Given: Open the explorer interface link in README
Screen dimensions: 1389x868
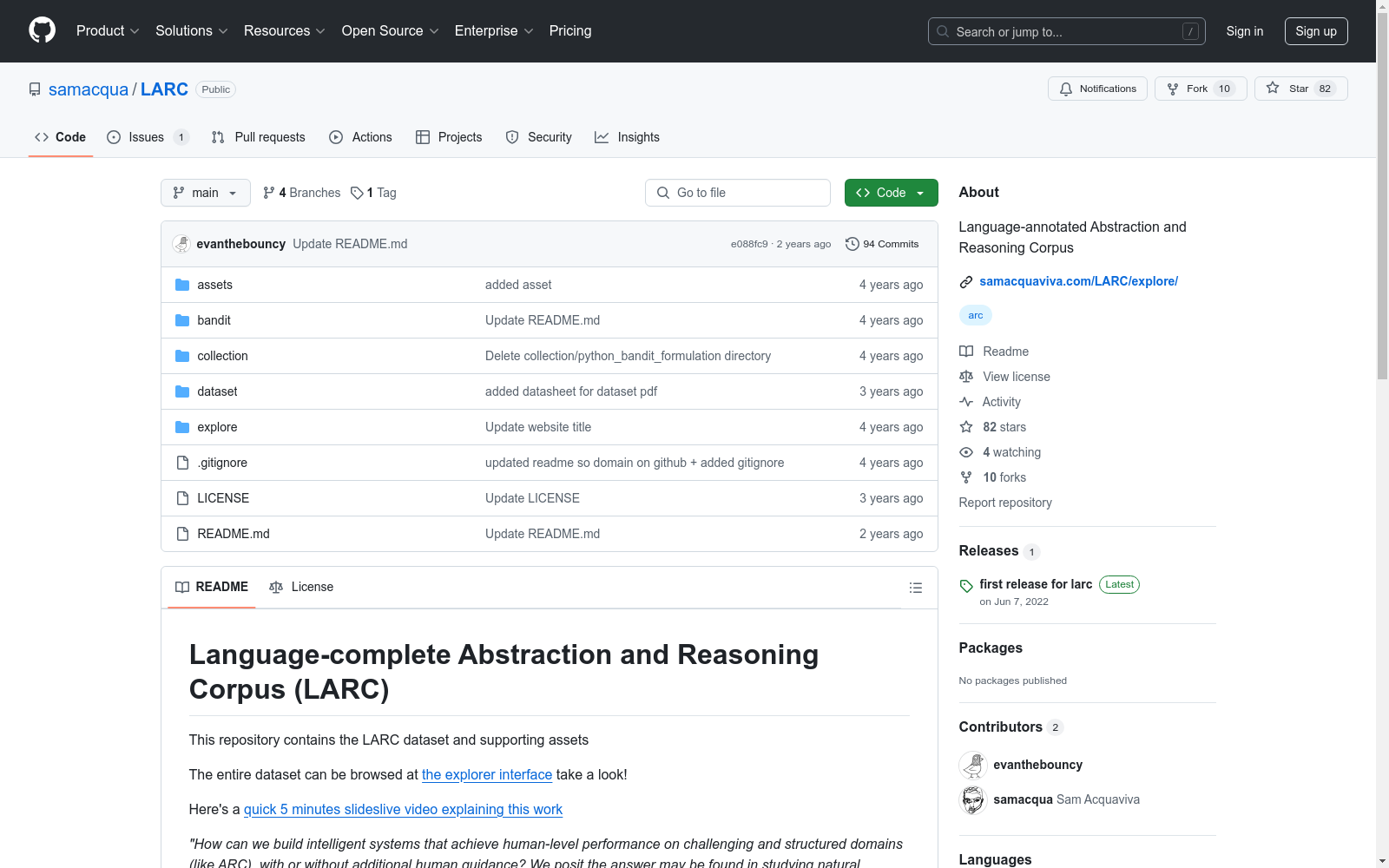Looking at the screenshot, I should 487,775.
